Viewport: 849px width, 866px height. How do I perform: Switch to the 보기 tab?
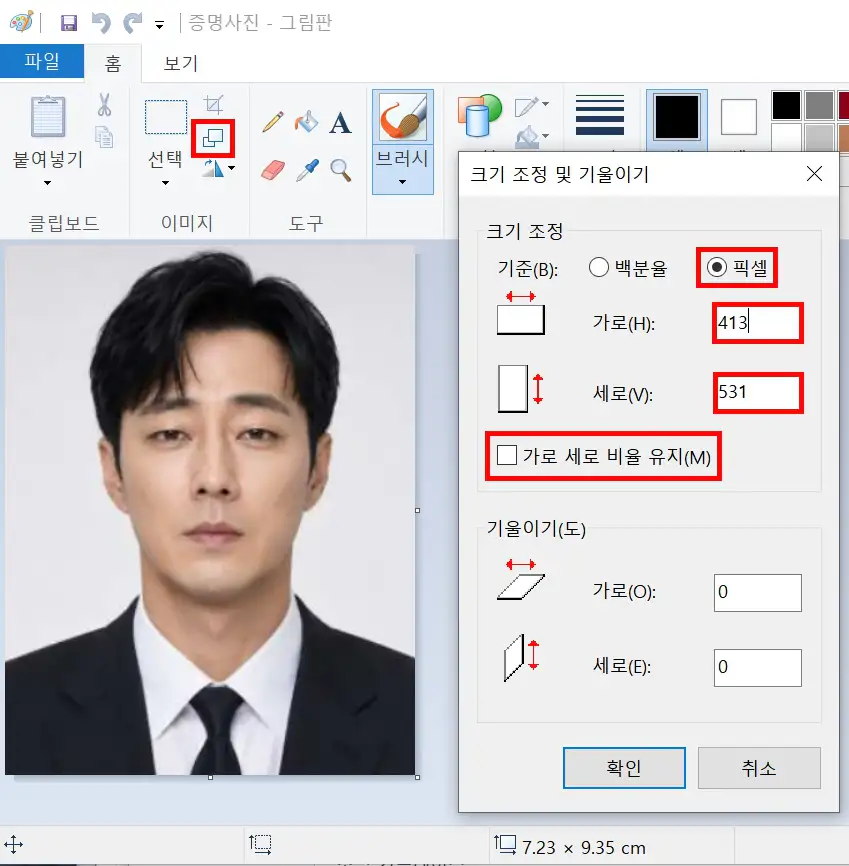point(181,64)
